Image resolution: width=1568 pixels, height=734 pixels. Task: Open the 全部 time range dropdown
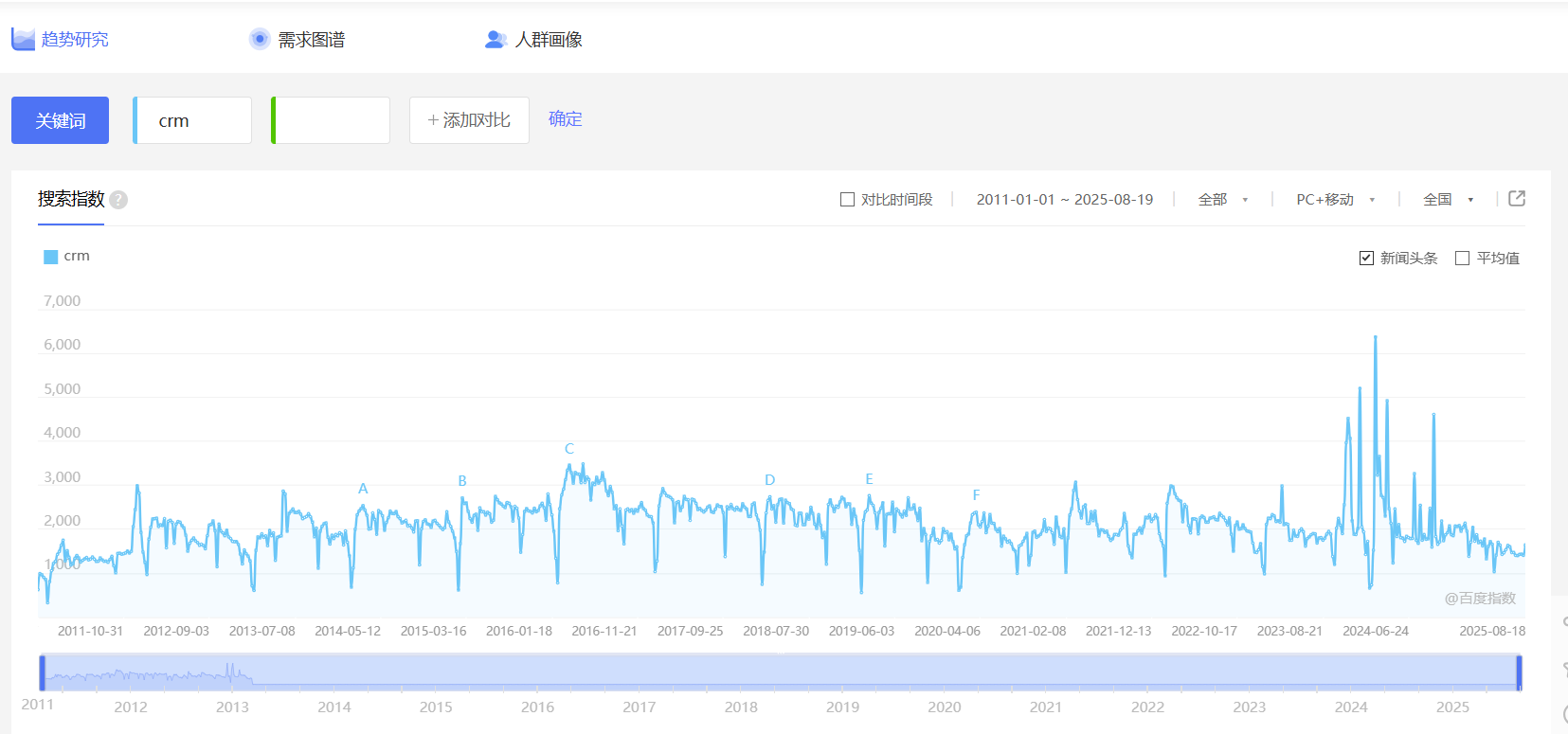tap(1222, 200)
